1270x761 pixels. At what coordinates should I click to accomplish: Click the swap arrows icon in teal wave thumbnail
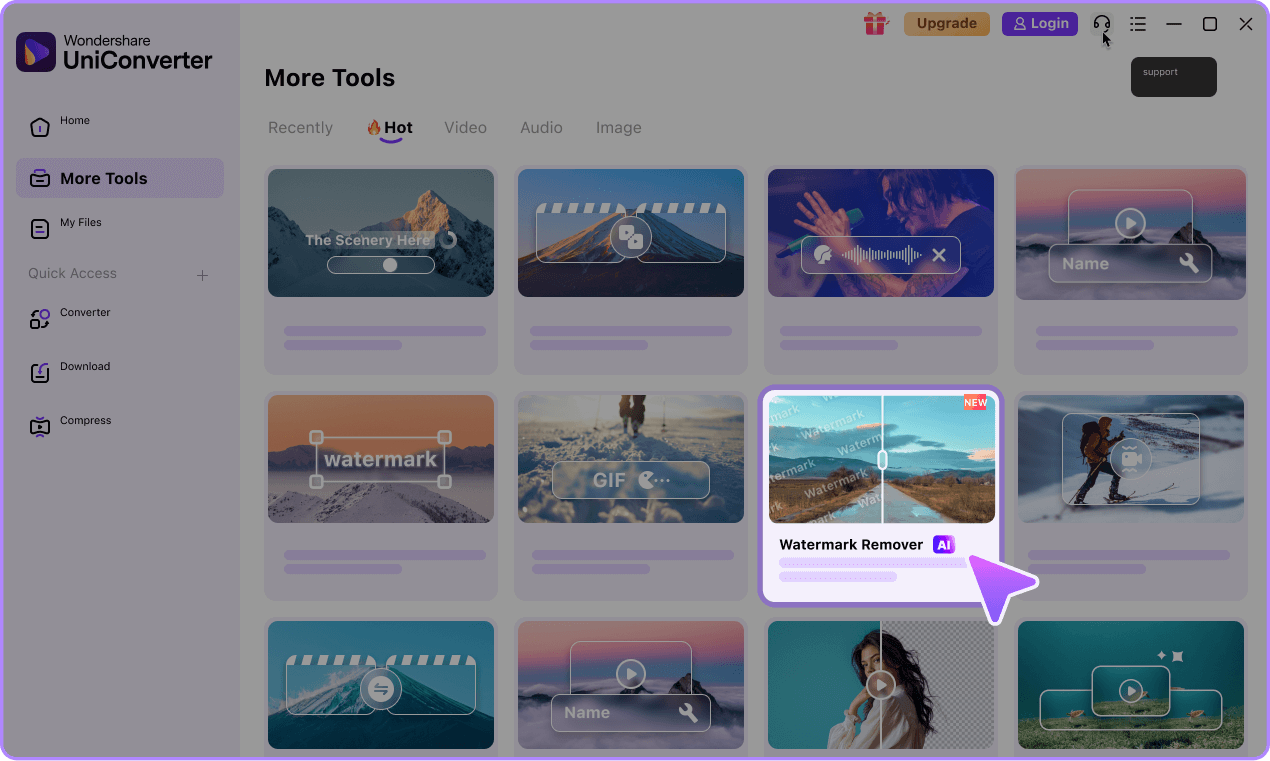380,689
